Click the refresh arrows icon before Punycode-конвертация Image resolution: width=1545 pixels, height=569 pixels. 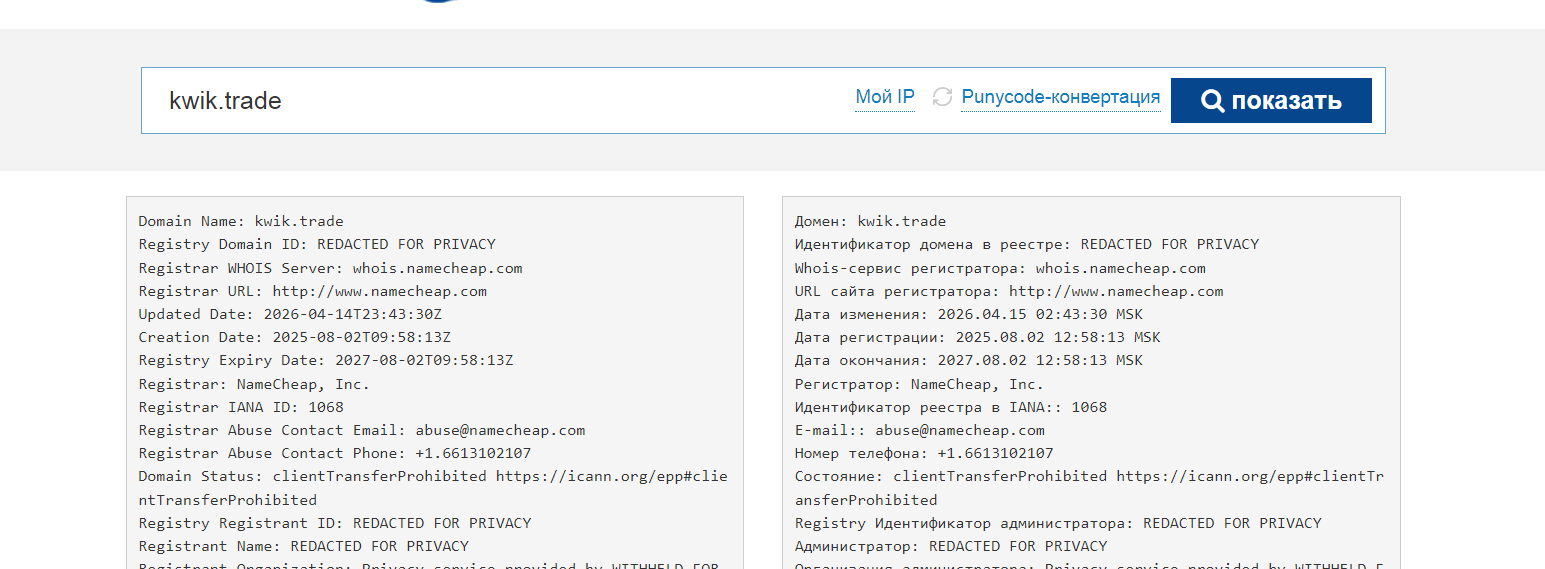point(942,97)
